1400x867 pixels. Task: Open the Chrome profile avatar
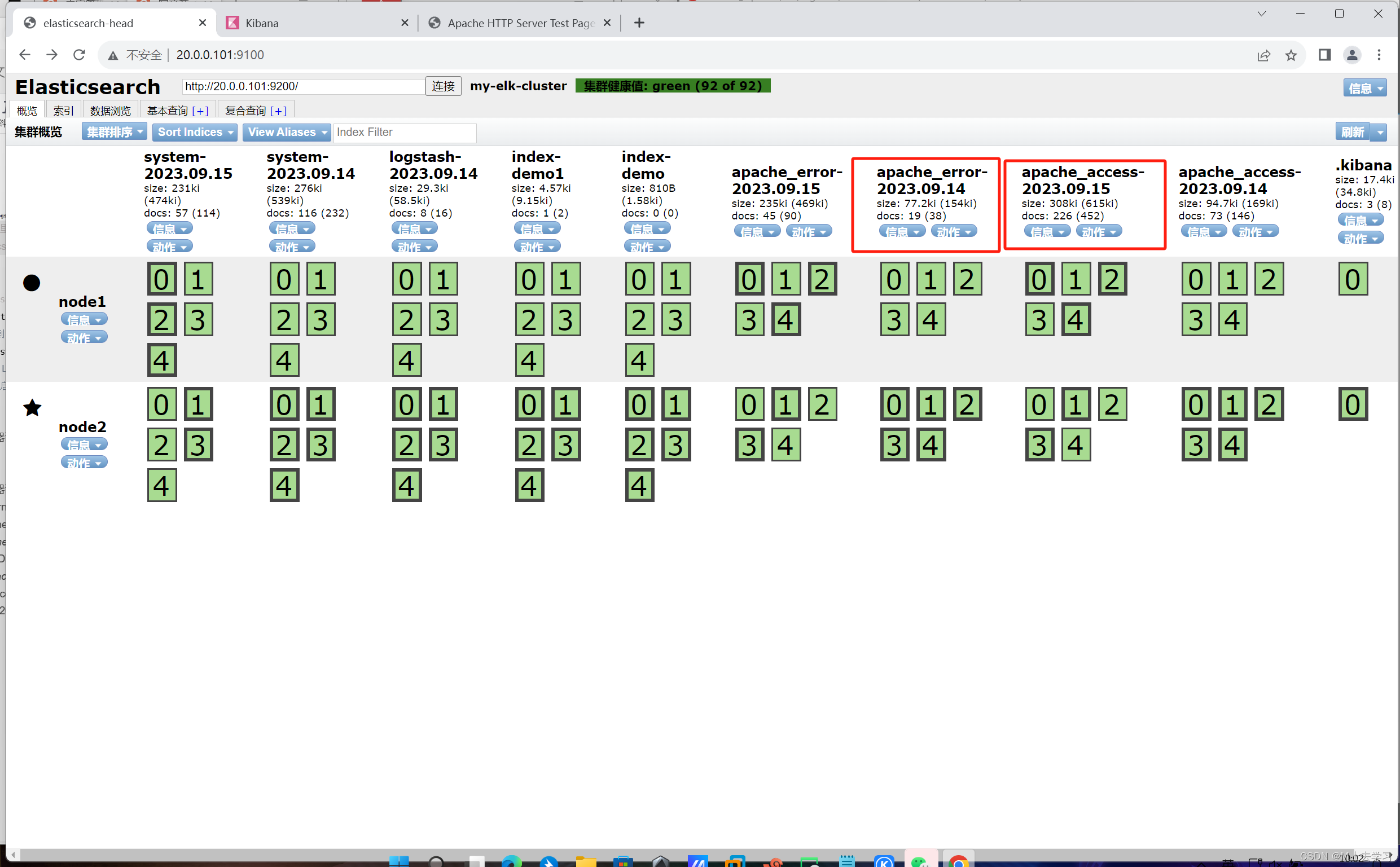(x=1352, y=55)
